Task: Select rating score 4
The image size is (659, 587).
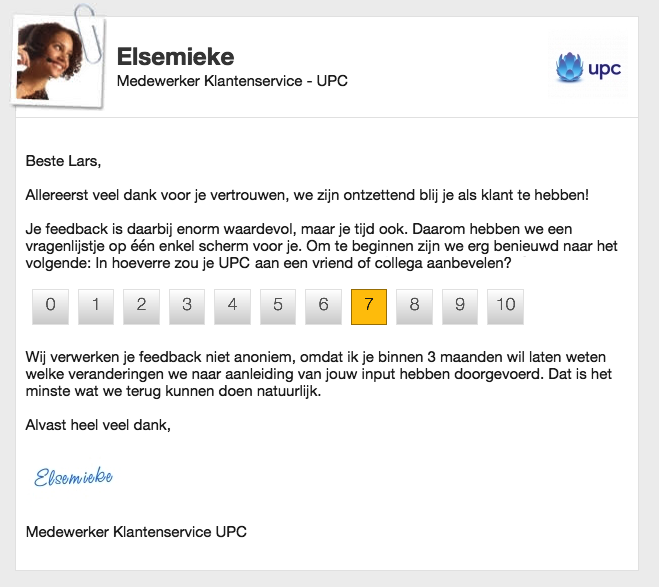Action: 232,306
